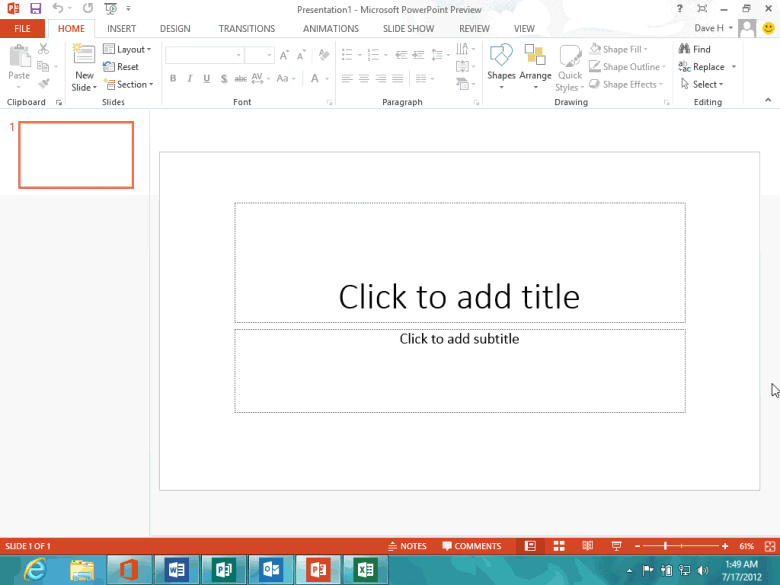The width and height of the screenshot is (780, 585).
Task: Toggle the Comments pane
Action: point(472,546)
